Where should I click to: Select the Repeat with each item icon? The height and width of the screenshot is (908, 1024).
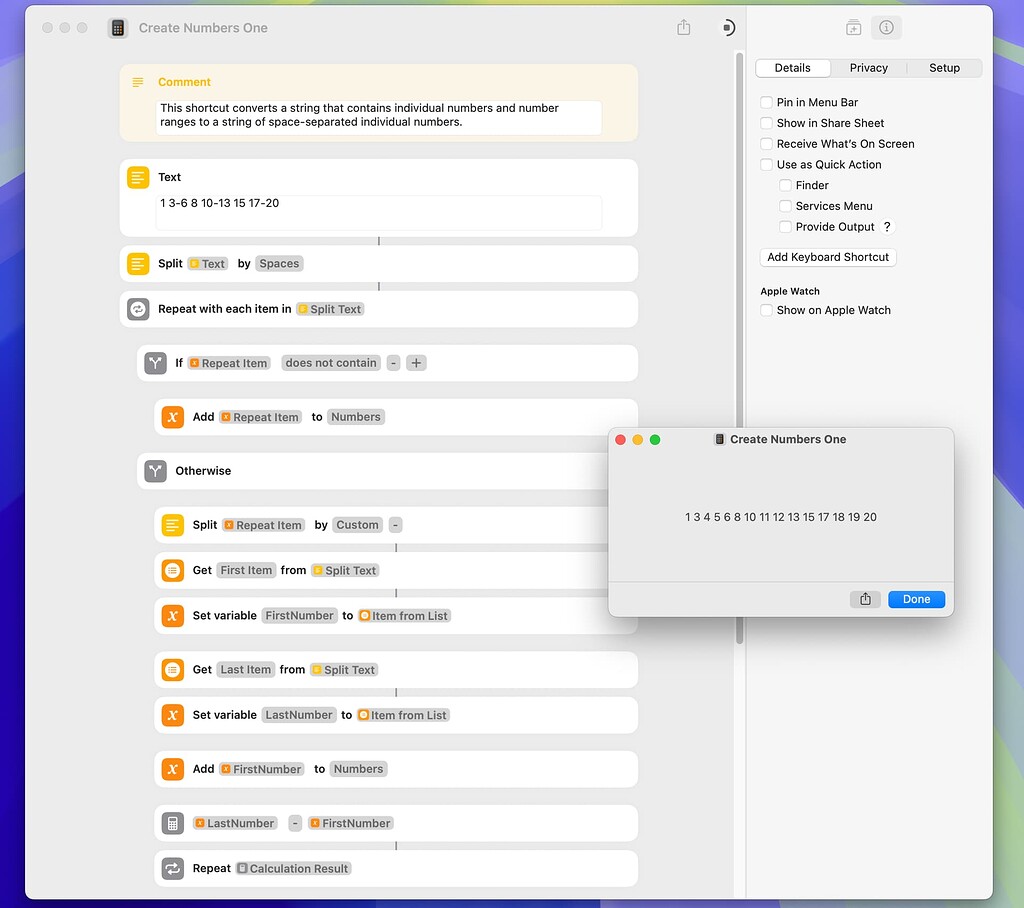coord(137,309)
